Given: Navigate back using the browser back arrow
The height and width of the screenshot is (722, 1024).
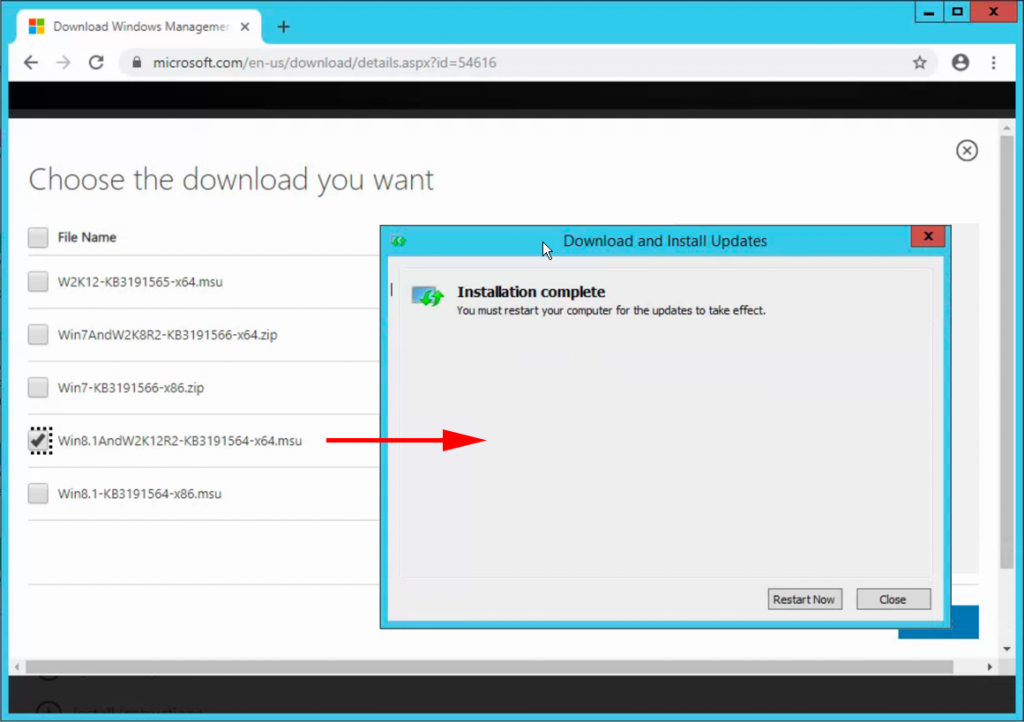Looking at the screenshot, I should tap(30, 62).
